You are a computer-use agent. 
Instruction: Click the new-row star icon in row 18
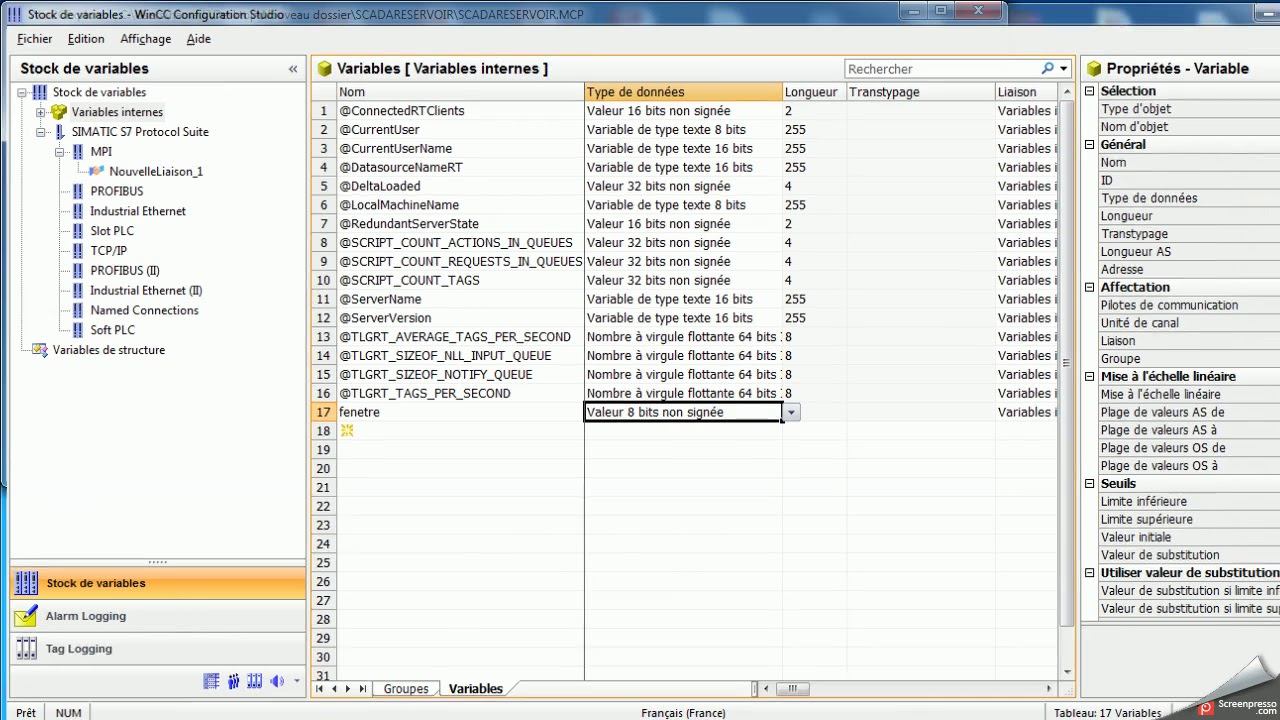pyautogui.click(x=347, y=431)
